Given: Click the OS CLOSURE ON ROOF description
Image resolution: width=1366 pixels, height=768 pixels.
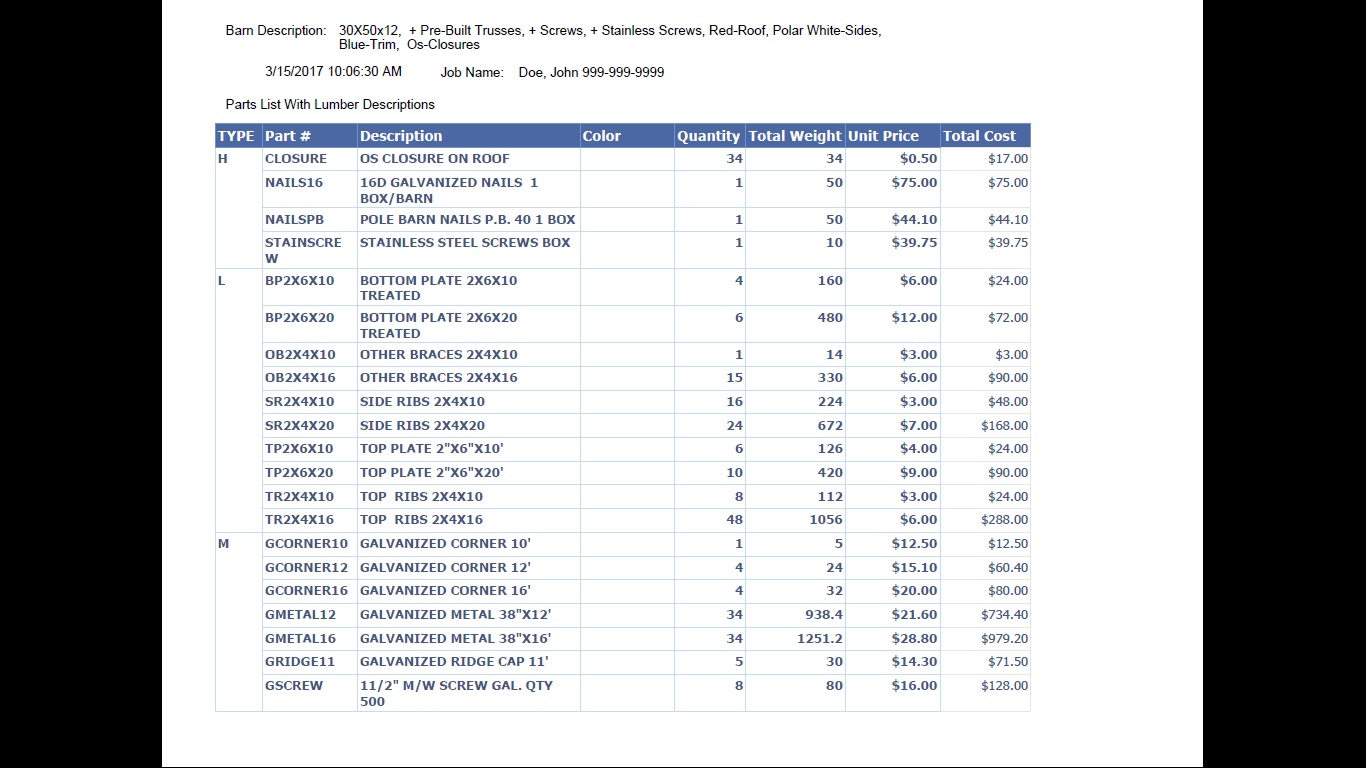Looking at the screenshot, I should coord(435,159).
